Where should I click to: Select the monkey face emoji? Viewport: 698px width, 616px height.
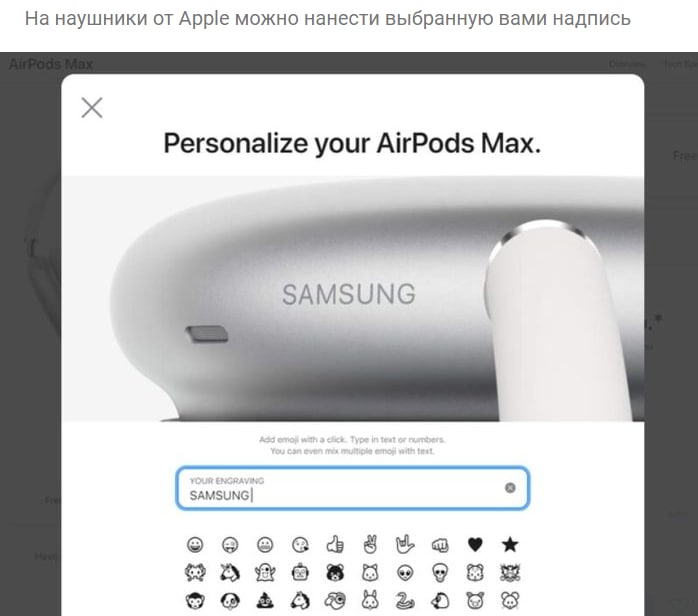(195, 601)
